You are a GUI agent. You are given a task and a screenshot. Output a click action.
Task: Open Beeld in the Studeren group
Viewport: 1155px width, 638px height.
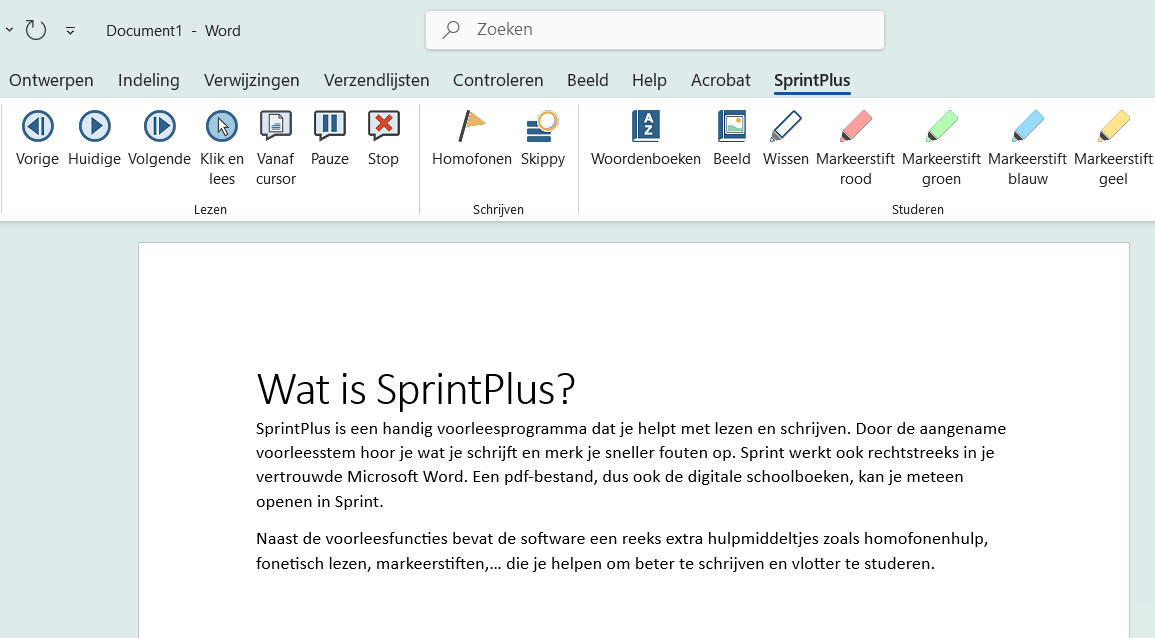pyautogui.click(x=731, y=140)
